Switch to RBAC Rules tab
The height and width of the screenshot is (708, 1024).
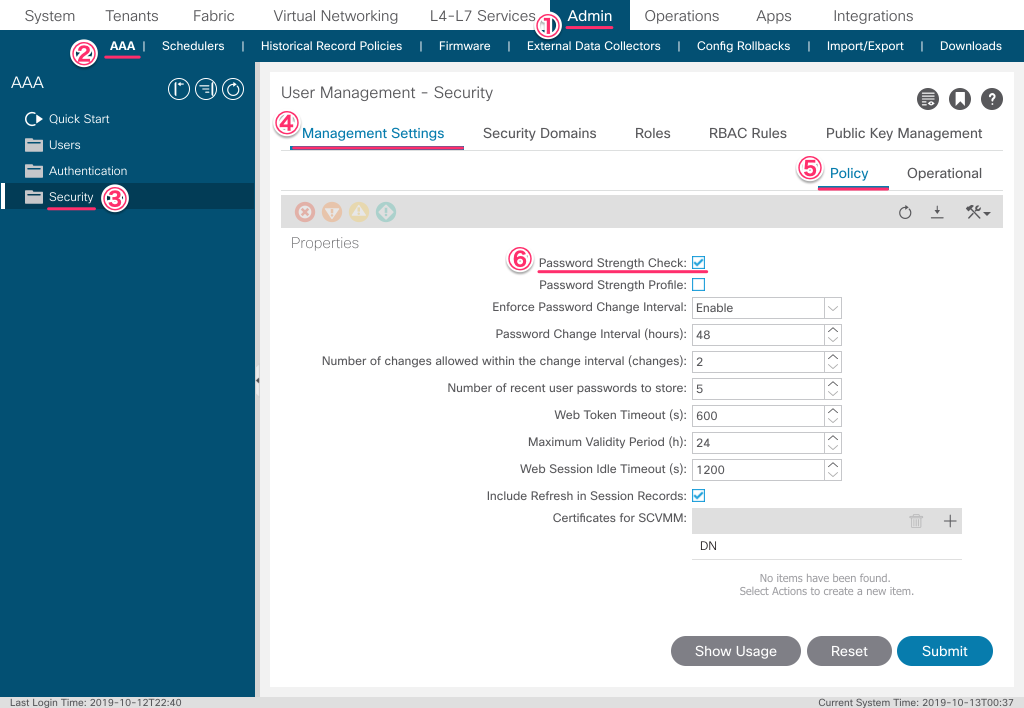tap(748, 133)
